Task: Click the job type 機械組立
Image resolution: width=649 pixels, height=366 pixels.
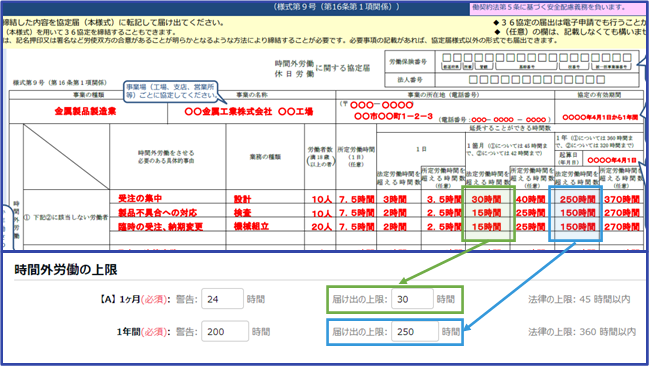Action: [x=251, y=226]
